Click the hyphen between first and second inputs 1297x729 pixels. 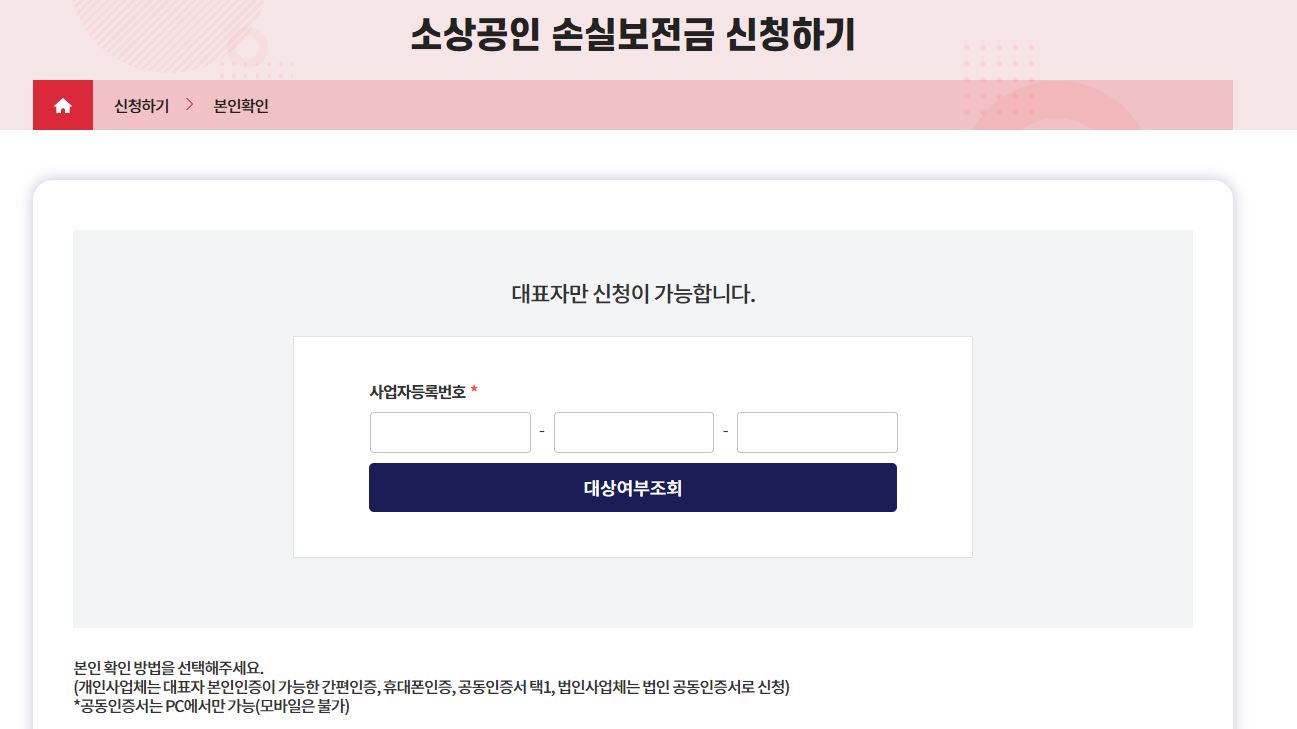click(541, 431)
